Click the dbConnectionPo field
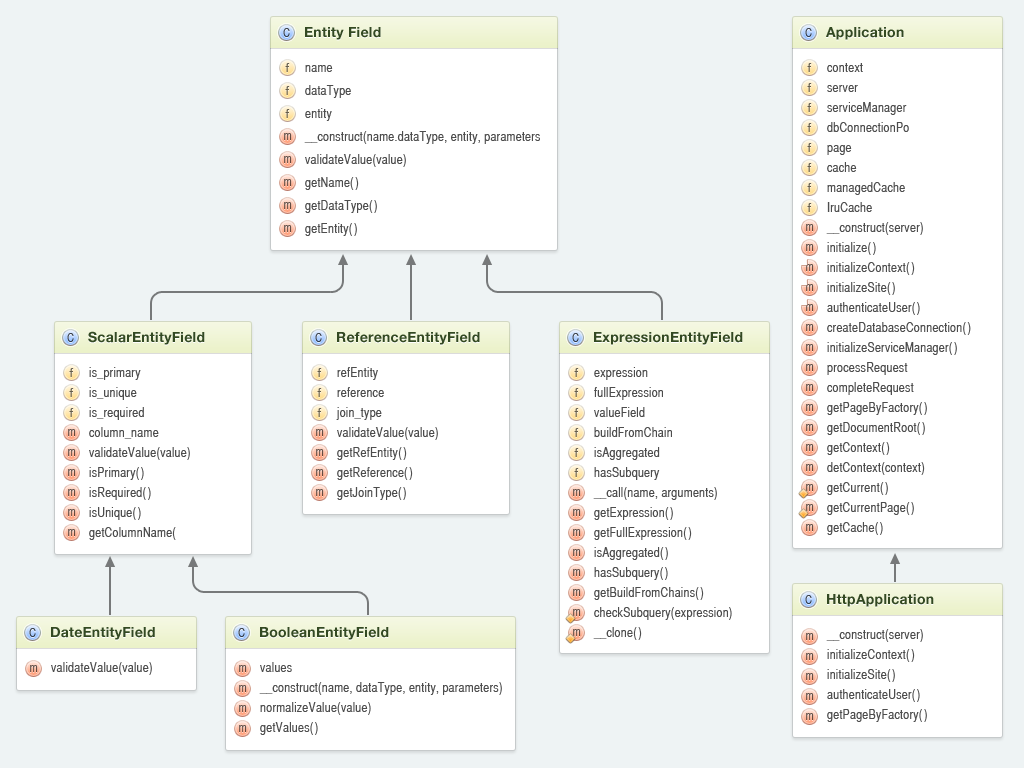The image size is (1024, 768). point(868,128)
